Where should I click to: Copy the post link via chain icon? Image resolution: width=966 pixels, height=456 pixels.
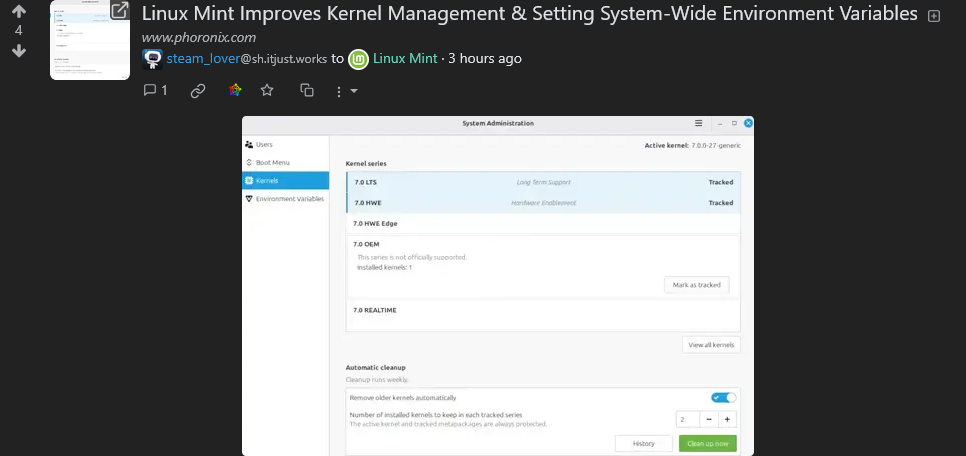click(x=198, y=91)
